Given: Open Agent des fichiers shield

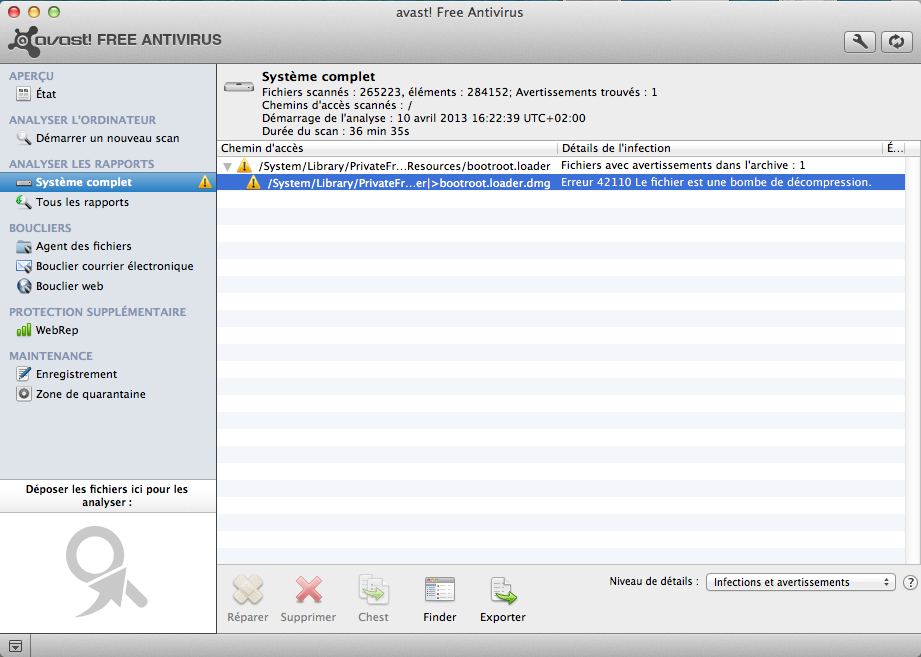Looking at the screenshot, I should tap(83, 246).
